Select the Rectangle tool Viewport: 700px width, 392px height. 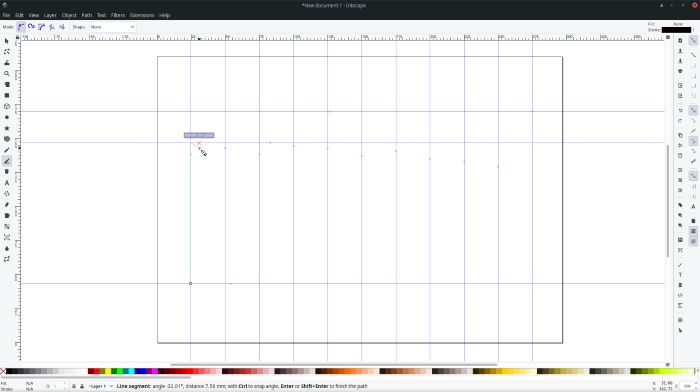[x=7, y=96]
